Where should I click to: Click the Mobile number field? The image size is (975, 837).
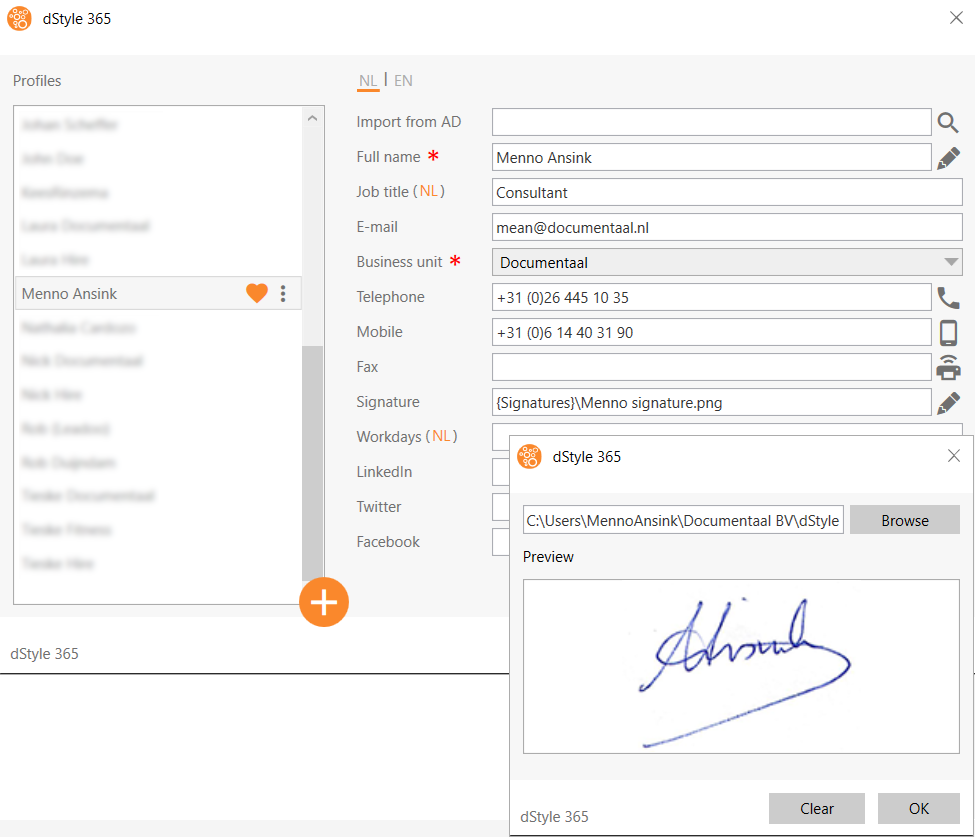pos(711,333)
